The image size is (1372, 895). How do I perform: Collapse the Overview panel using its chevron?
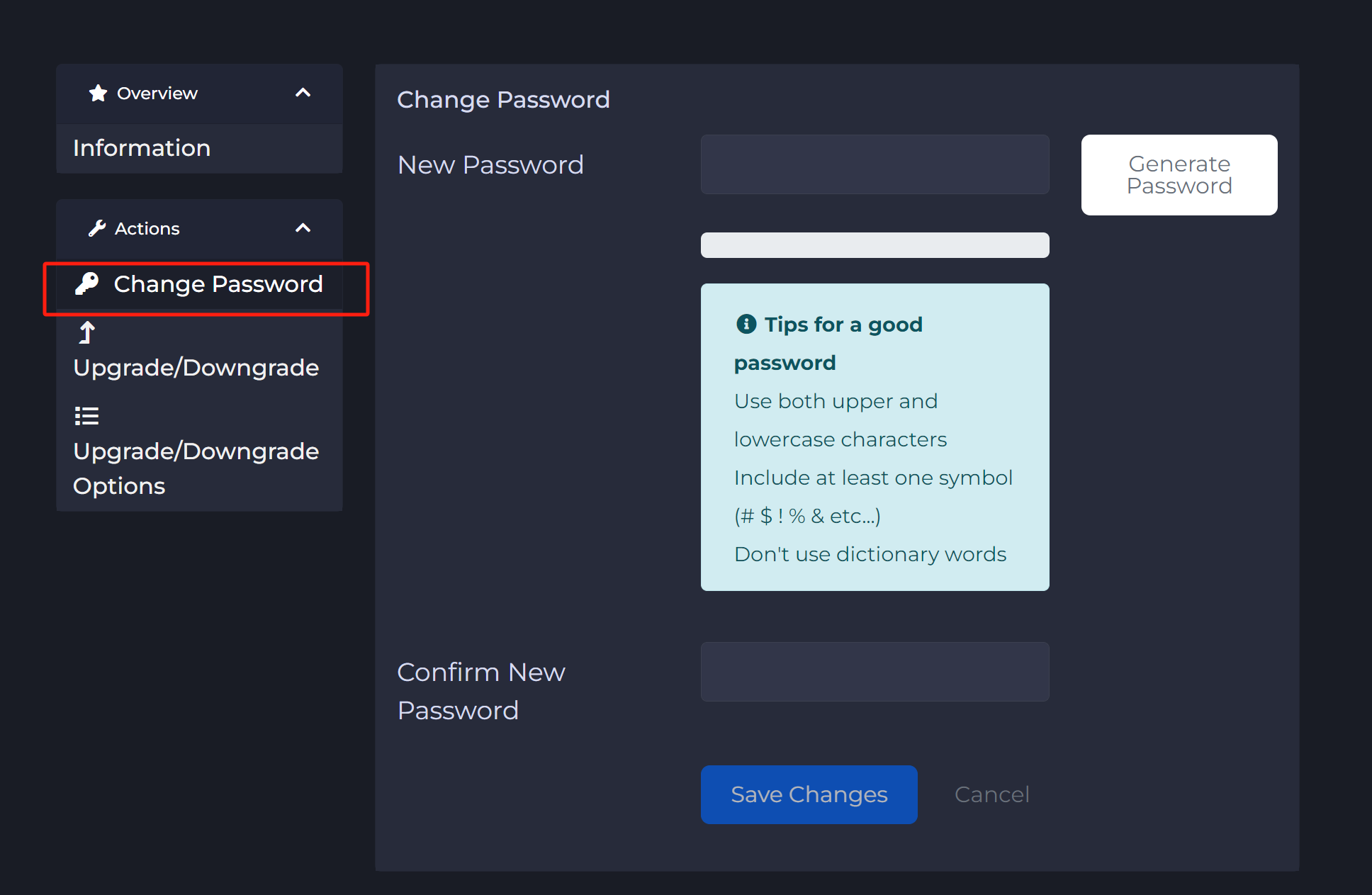(x=303, y=93)
